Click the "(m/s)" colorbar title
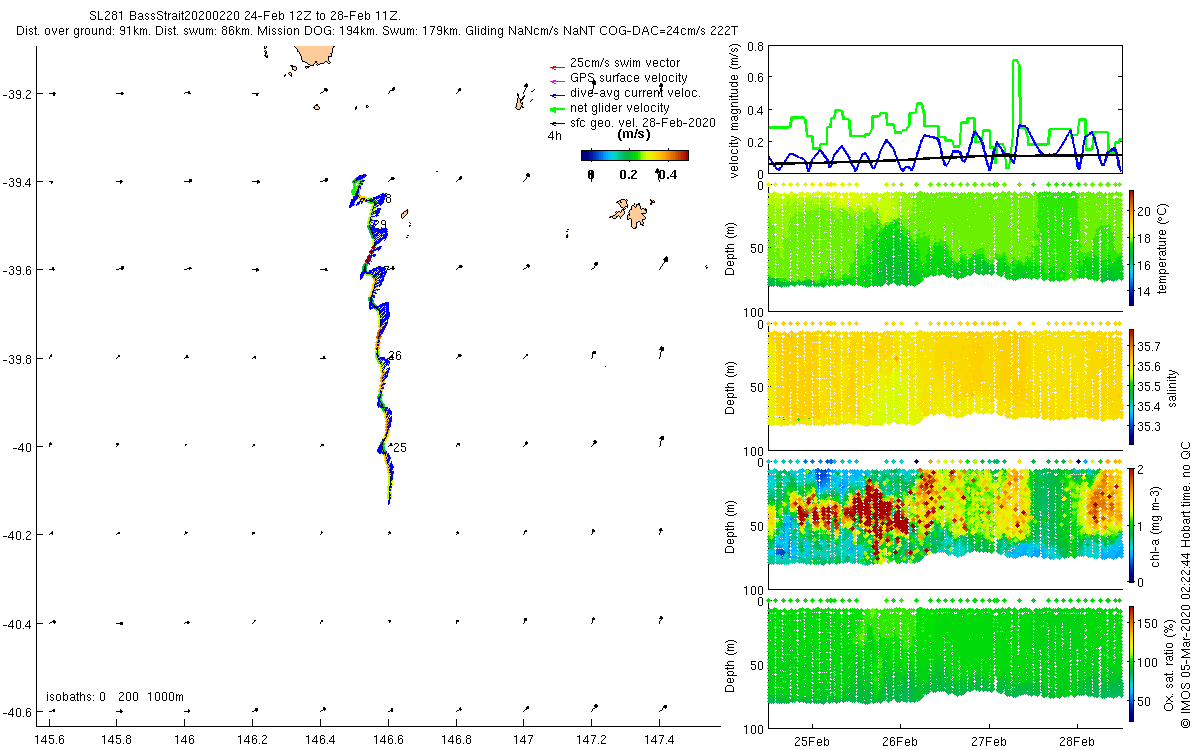Image resolution: width=1200 pixels, height=750 pixels. (x=634, y=134)
